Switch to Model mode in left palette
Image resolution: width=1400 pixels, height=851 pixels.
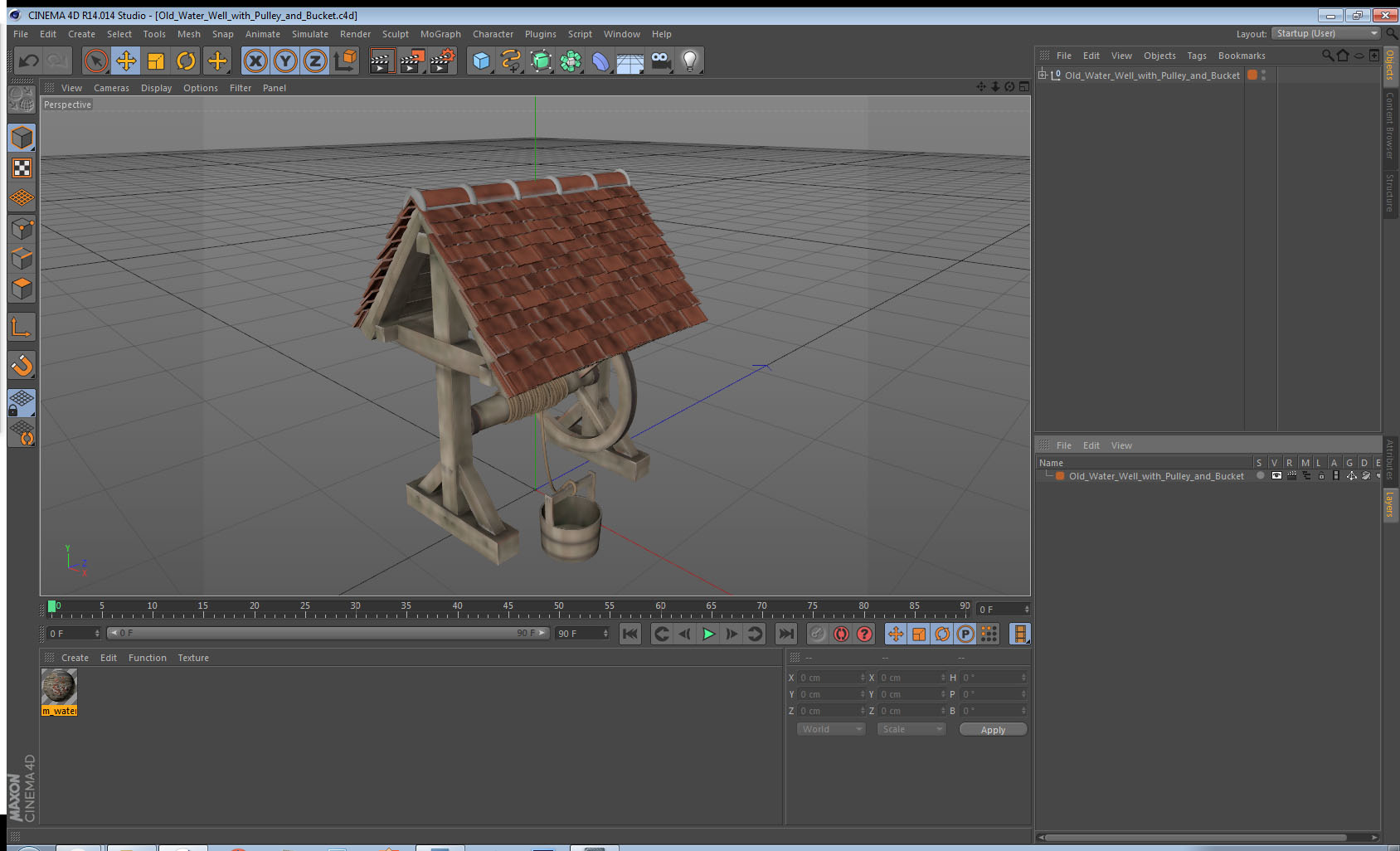click(22, 138)
